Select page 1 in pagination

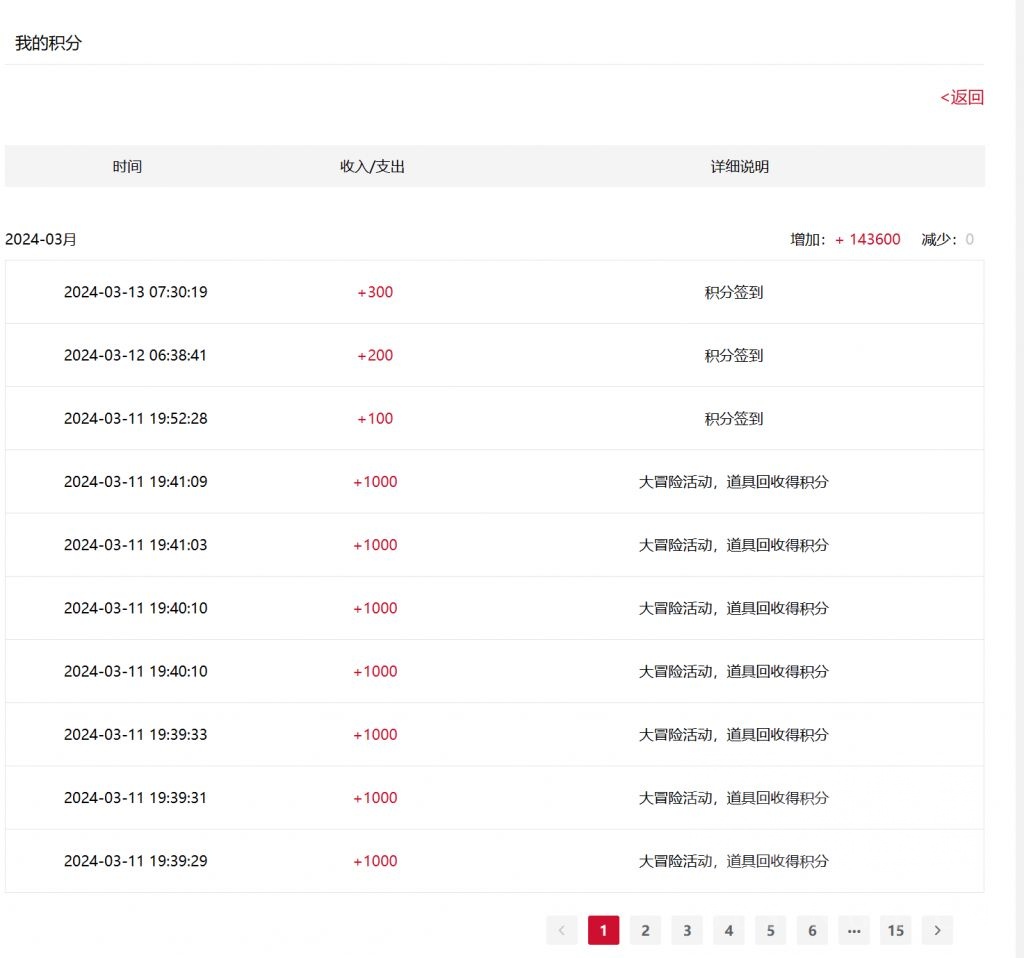click(x=603, y=930)
